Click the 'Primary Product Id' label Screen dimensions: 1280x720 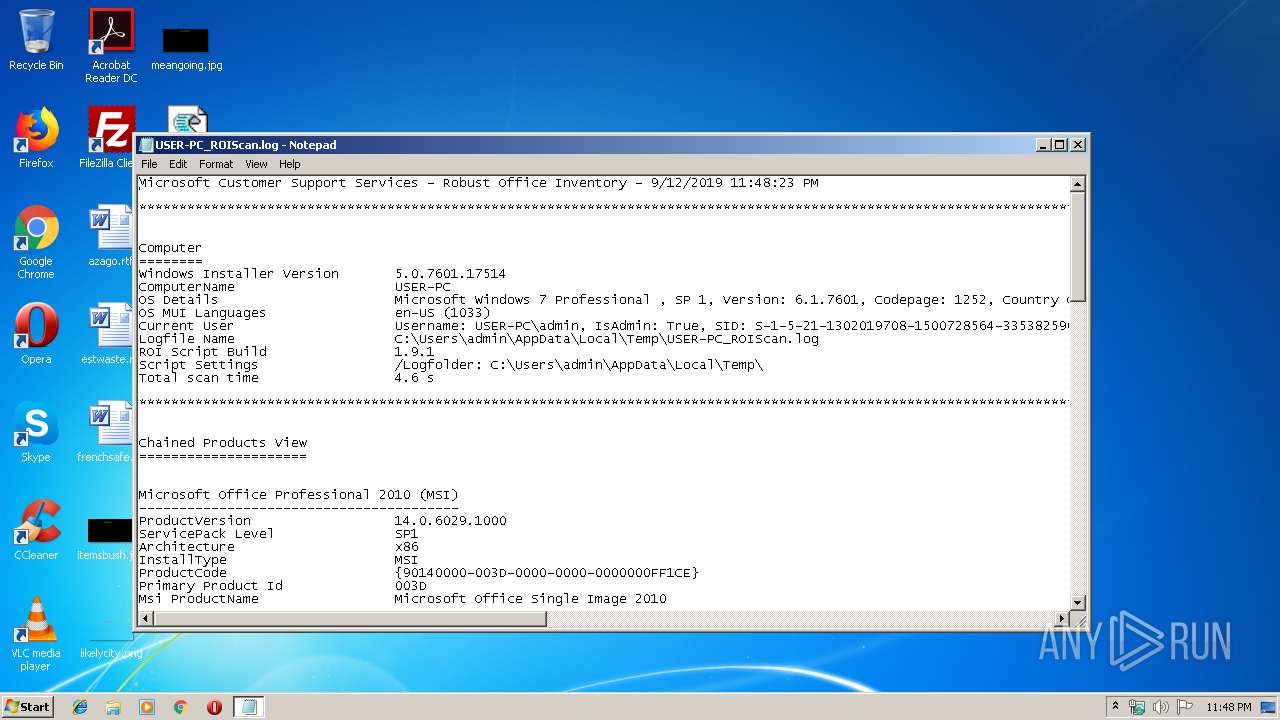(211, 586)
